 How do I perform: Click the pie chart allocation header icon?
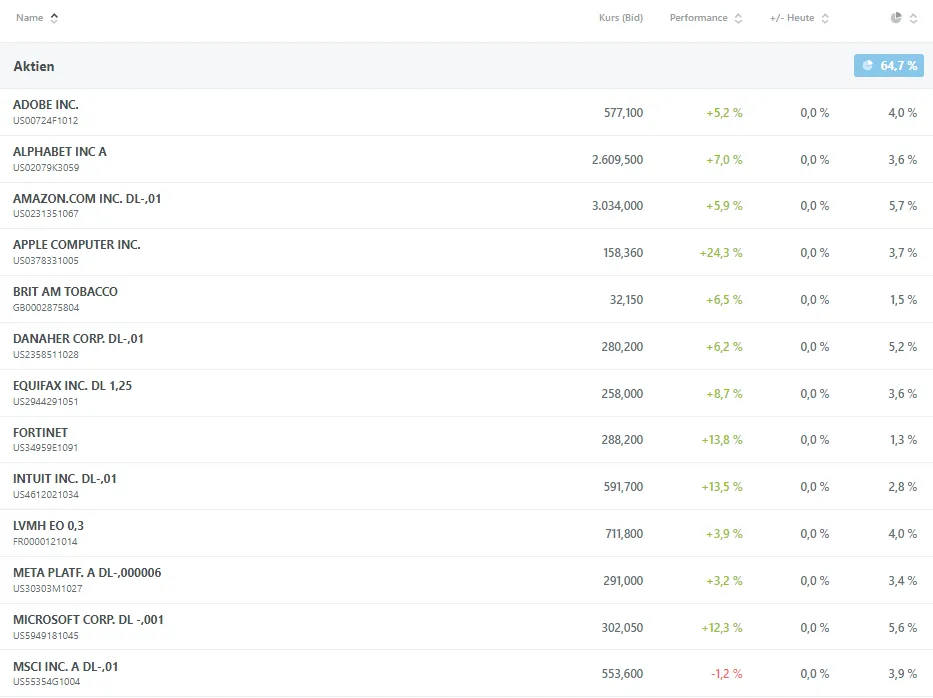[x=896, y=18]
